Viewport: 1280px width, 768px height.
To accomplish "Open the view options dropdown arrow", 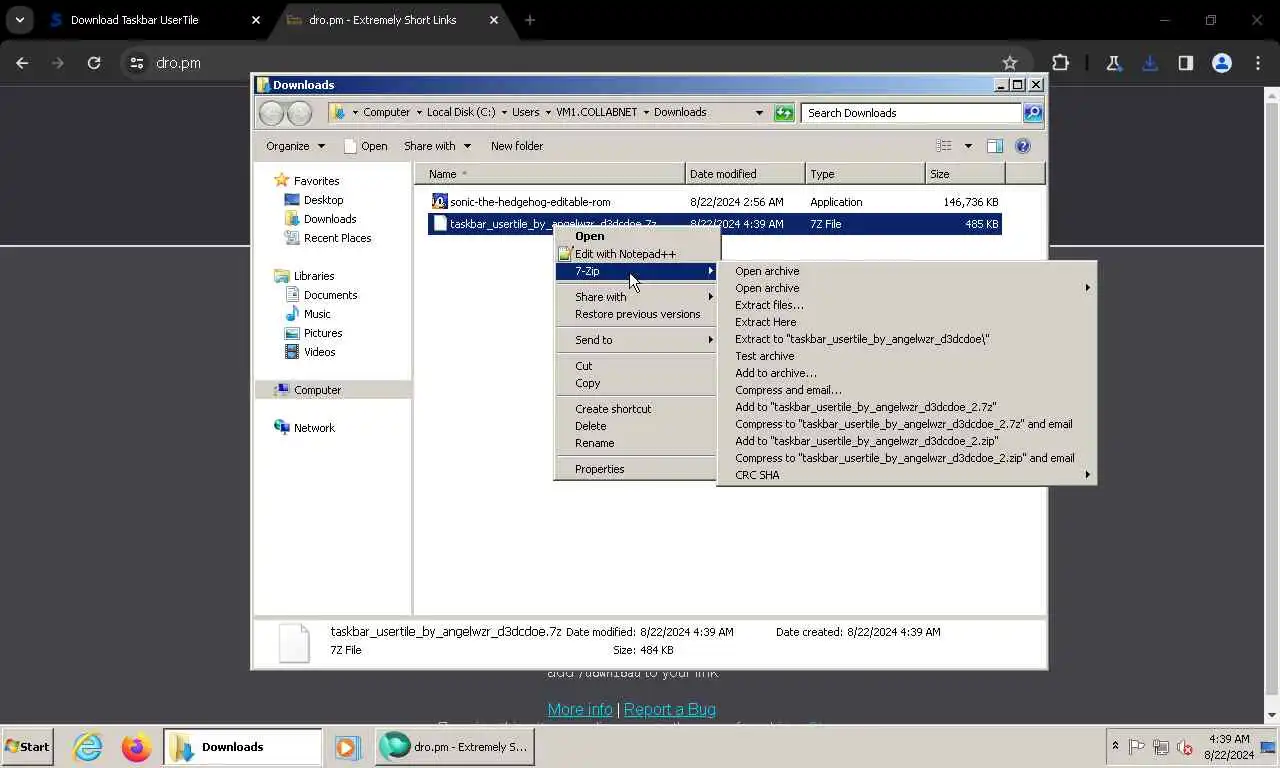I will pos(968,146).
